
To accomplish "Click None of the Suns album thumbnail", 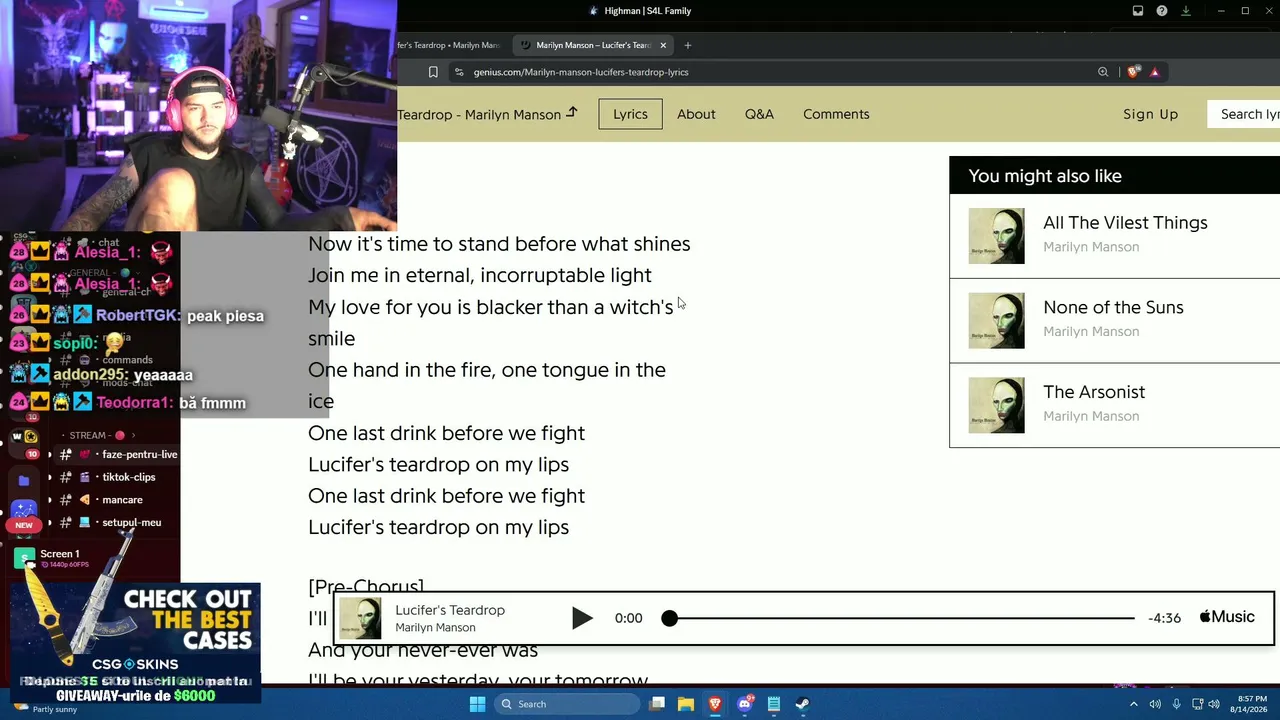I will [x=996, y=320].
